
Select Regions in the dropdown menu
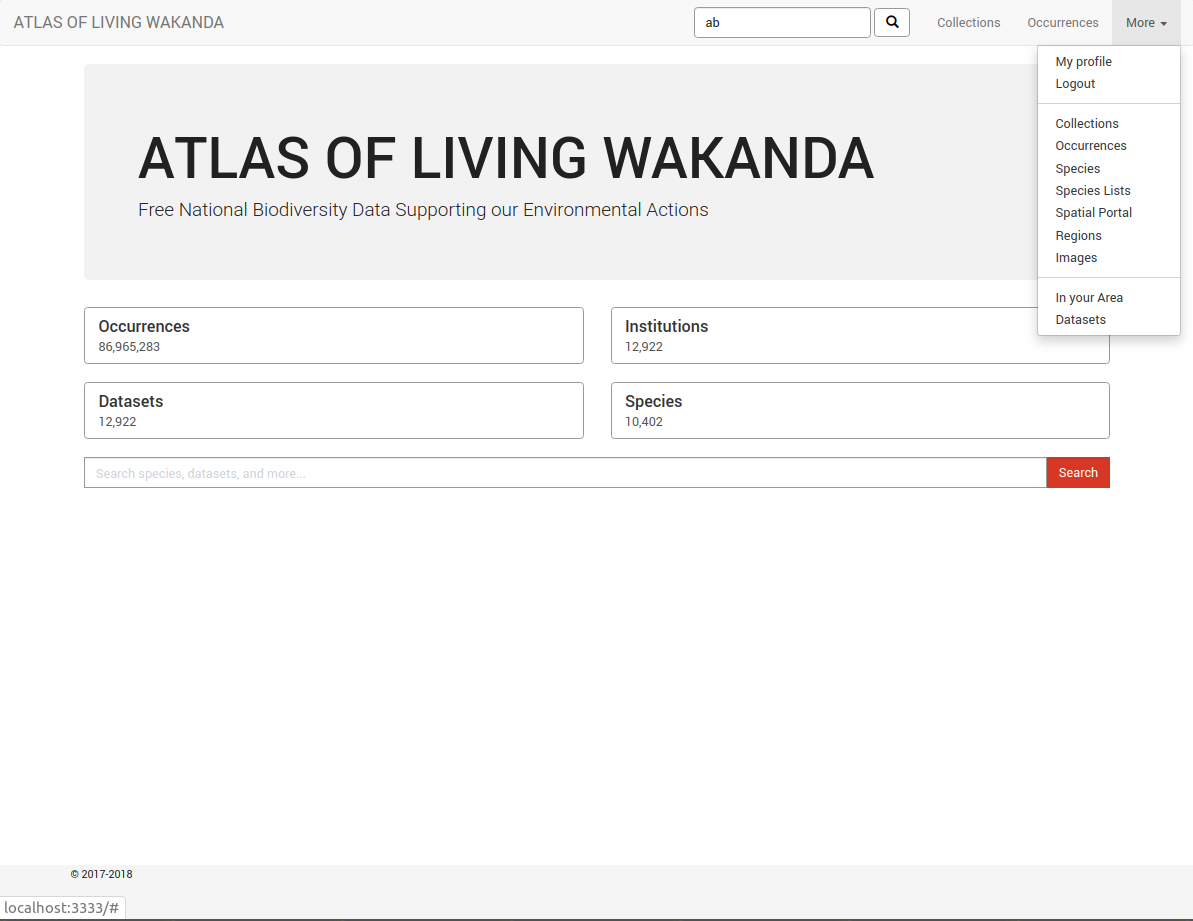click(1078, 235)
